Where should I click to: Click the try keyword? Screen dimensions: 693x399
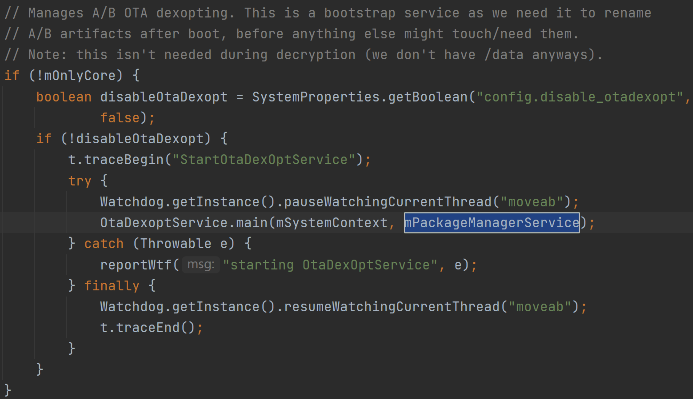point(80,181)
